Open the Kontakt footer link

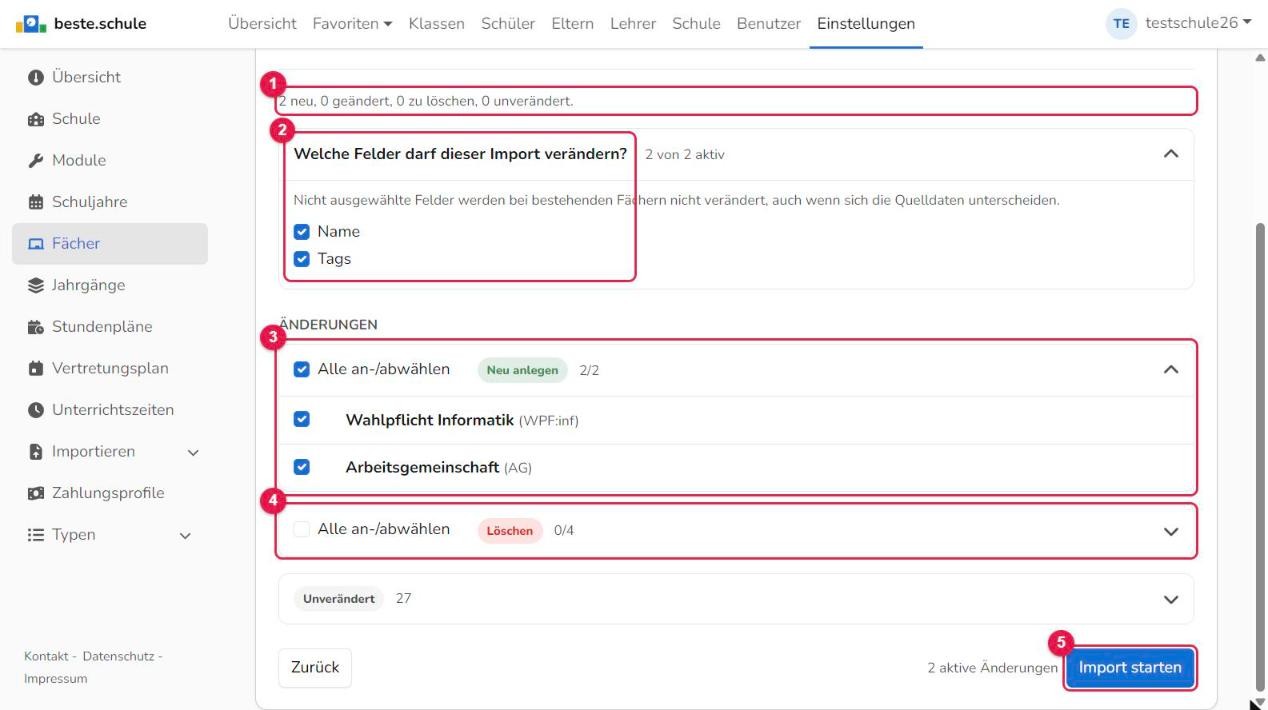[47, 657]
